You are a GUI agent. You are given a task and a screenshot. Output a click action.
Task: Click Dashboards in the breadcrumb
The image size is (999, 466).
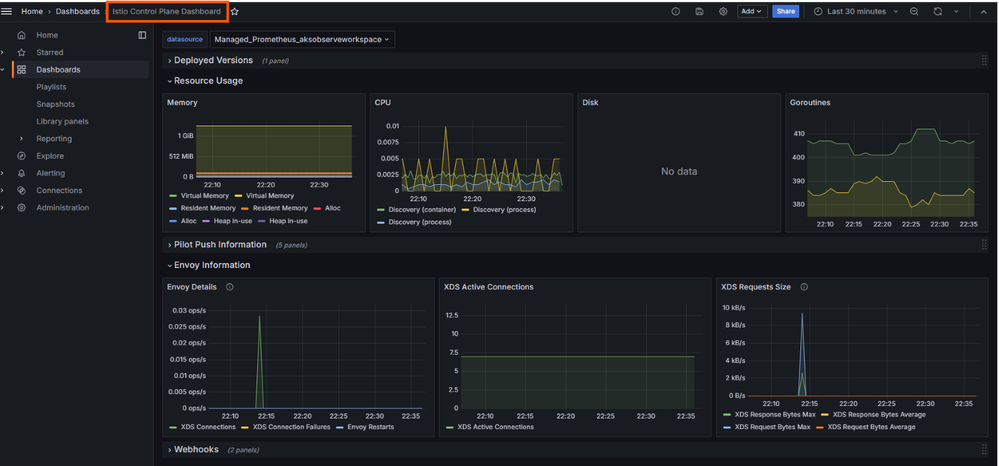coord(77,11)
